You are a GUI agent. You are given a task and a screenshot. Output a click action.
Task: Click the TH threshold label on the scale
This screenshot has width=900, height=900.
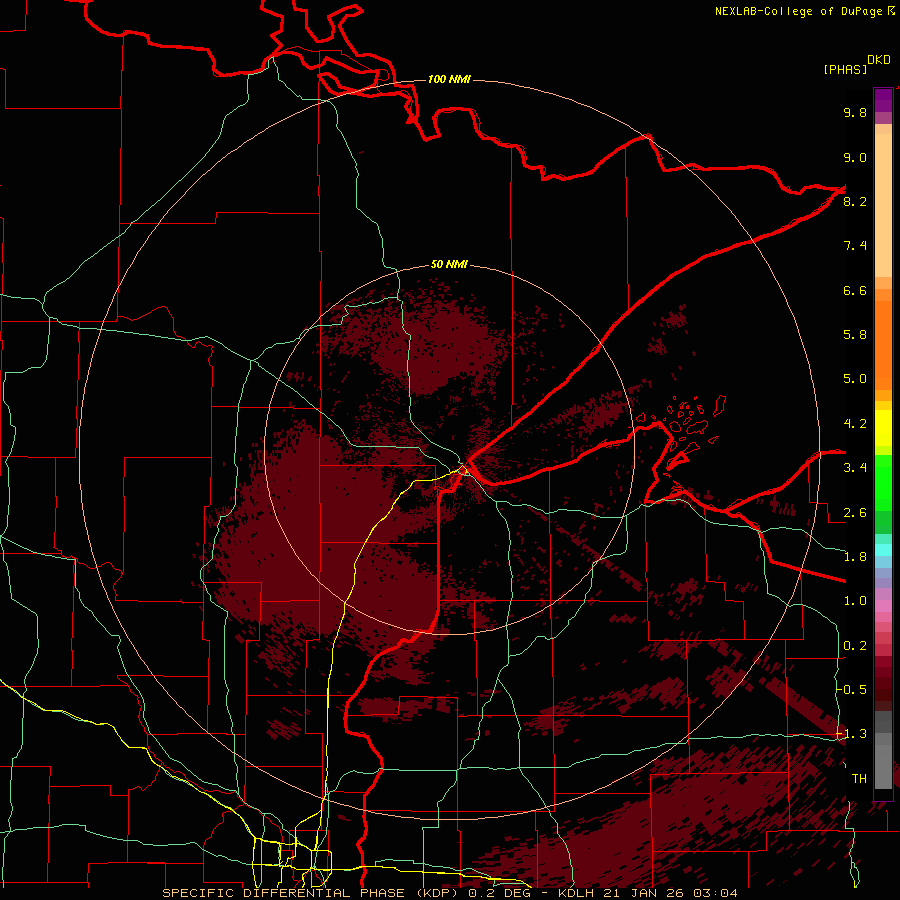pos(859,779)
